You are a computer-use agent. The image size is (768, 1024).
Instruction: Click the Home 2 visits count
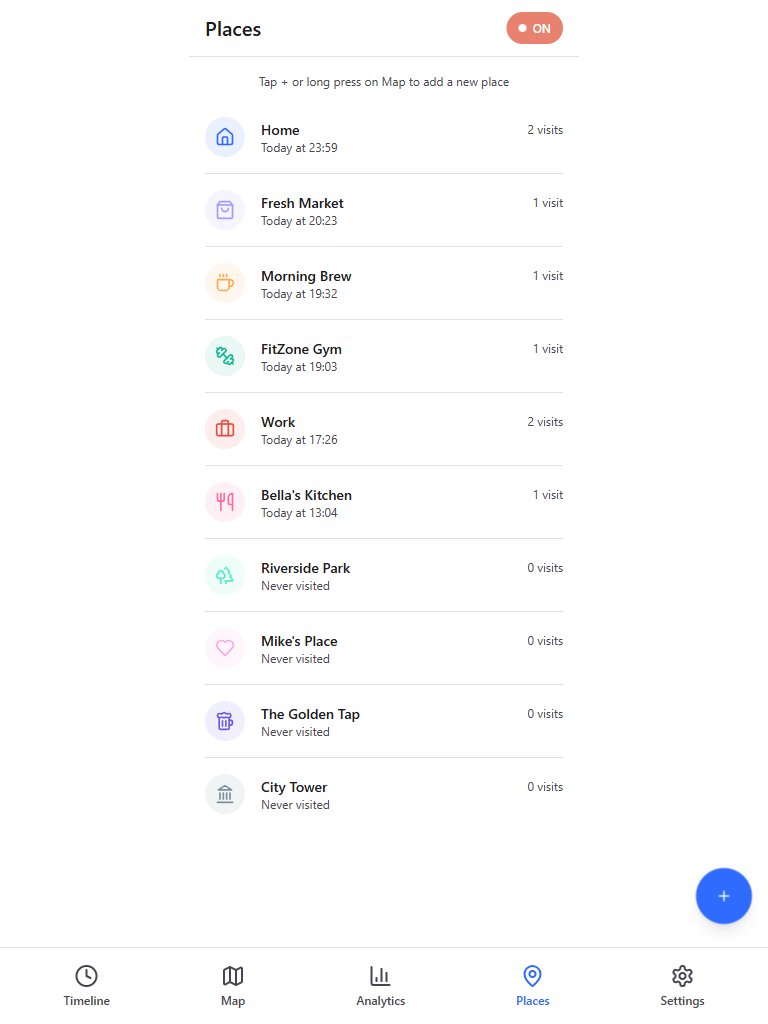click(x=545, y=130)
